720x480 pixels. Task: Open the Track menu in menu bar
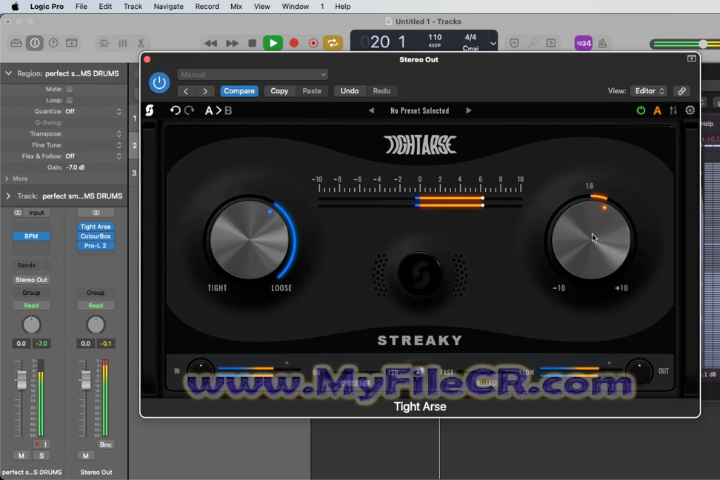132,6
